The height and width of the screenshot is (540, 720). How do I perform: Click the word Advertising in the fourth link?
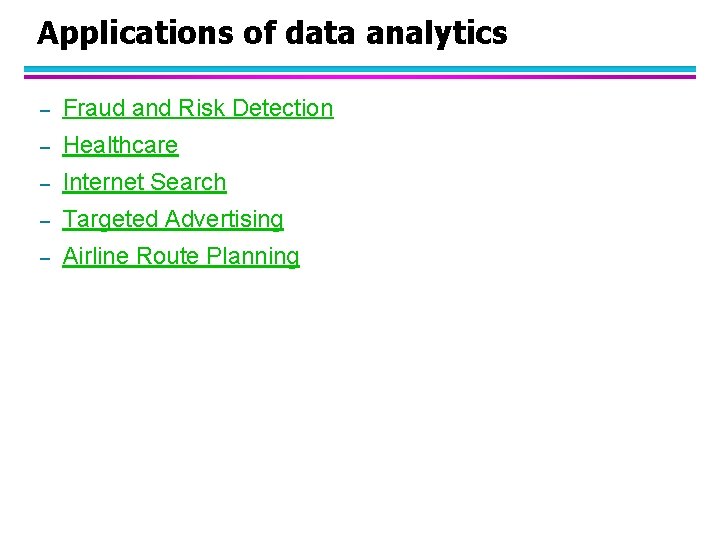pyautogui.click(x=225, y=219)
